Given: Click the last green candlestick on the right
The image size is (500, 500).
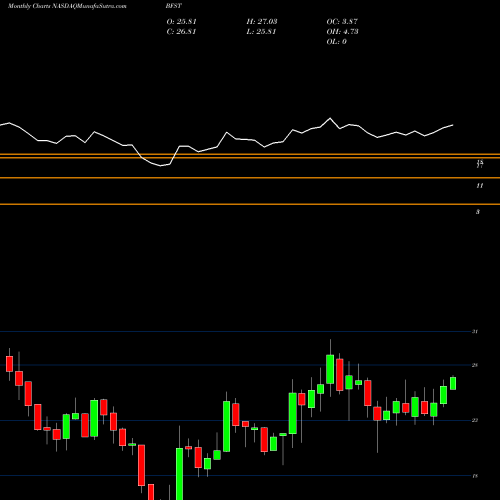Looking at the screenshot, I should click(x=453, y=383).
